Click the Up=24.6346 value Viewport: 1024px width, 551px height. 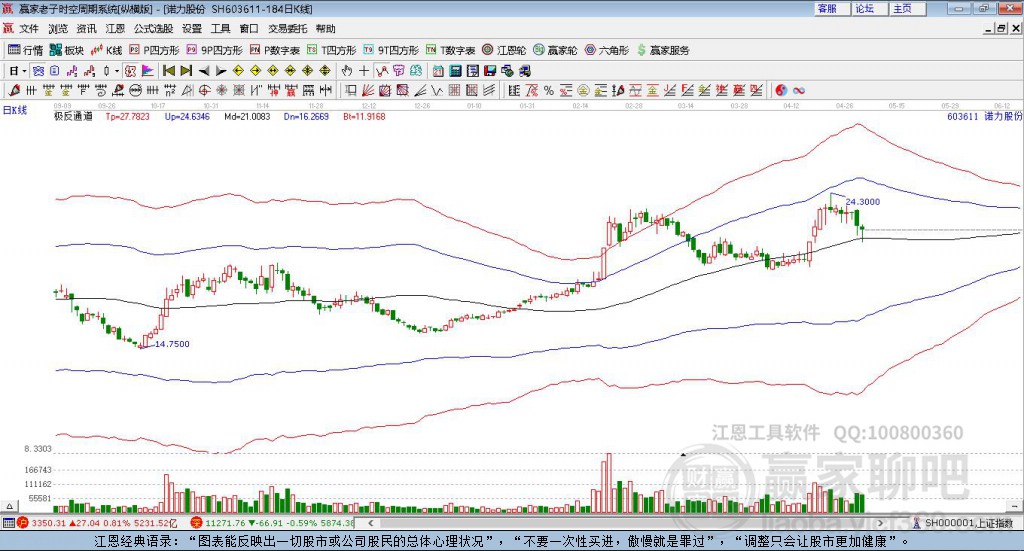pyautogui.click(x=187, y=116)
